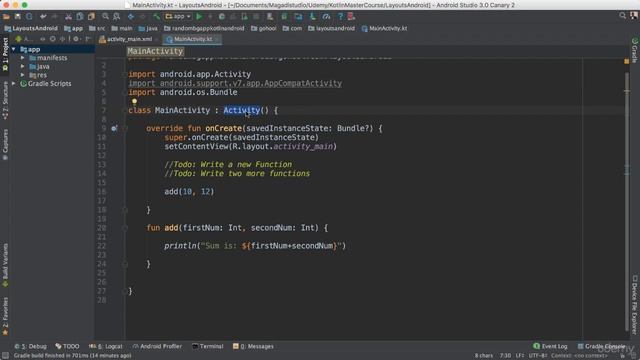The width and height of the screenshot is (640, 360).
Task: Open the Device File Explorer side panel
Action: (634, 304)
